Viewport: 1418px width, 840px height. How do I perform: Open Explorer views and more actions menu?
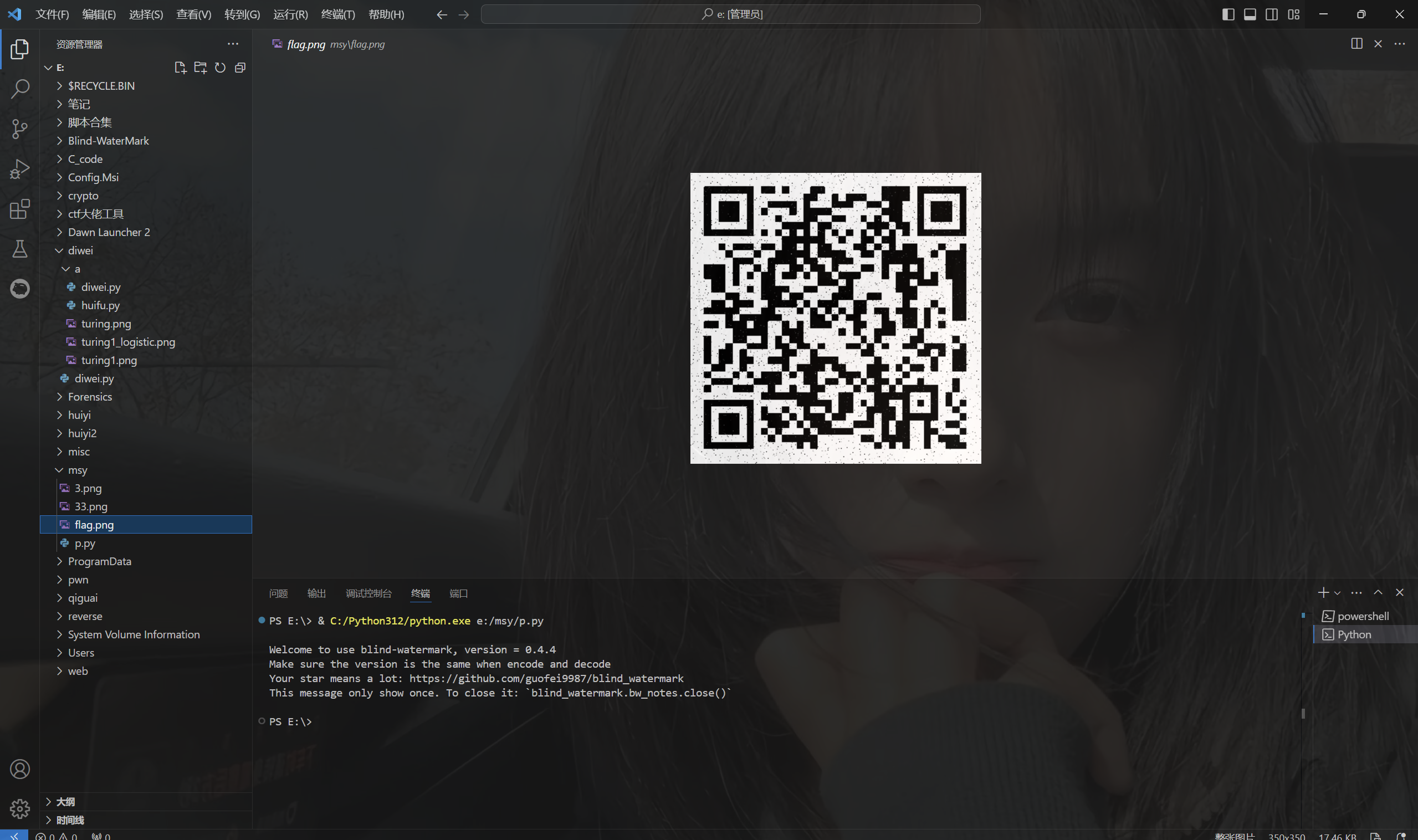point(233,44)
